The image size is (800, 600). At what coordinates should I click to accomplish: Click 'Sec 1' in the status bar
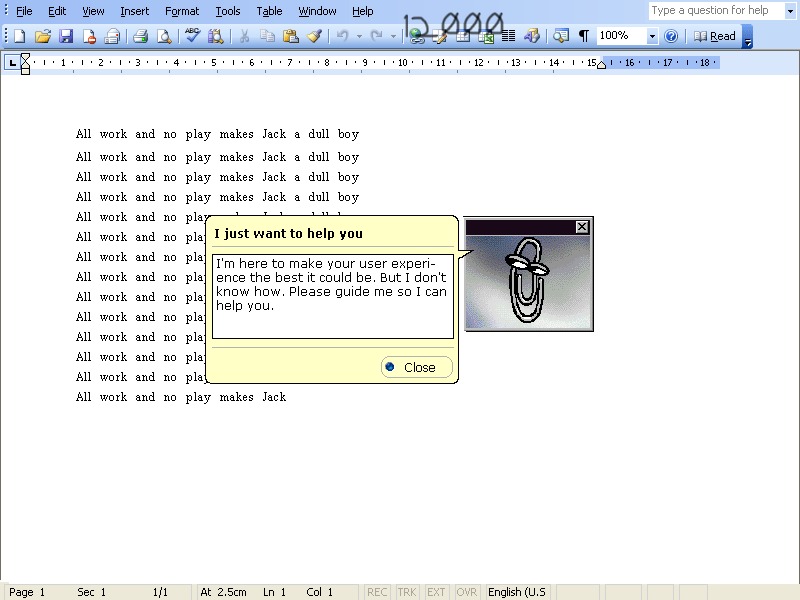point(91,592)
